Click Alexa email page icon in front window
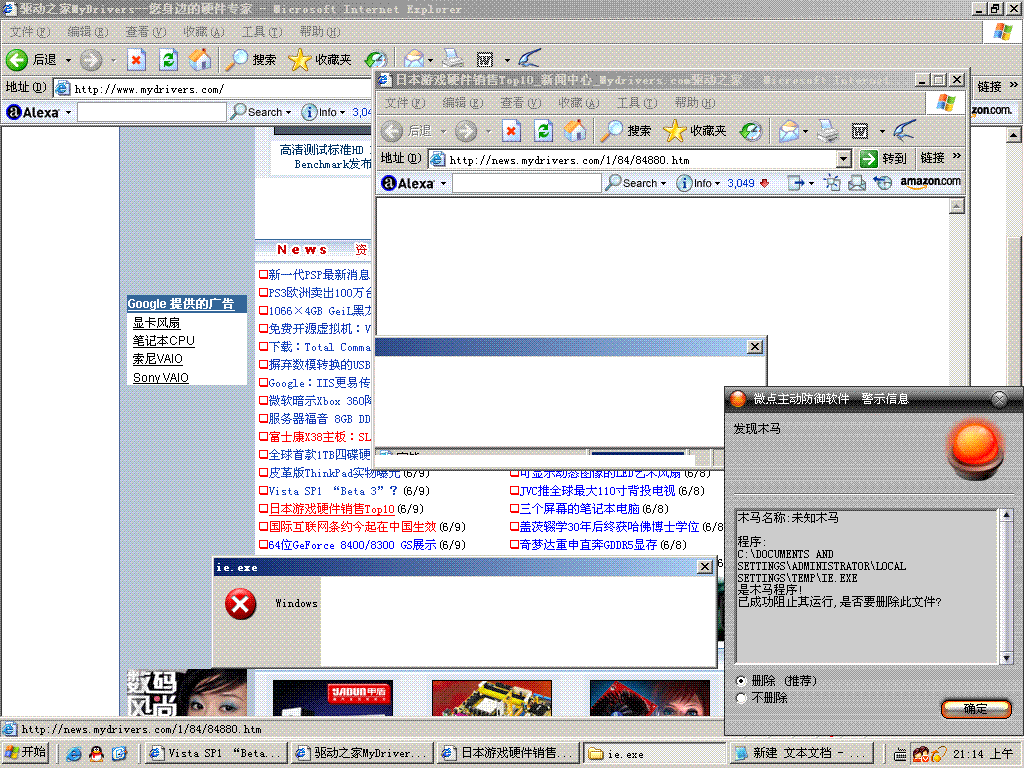The height and width of the screenshot is (768, 1024). click(x=856, y=184)
